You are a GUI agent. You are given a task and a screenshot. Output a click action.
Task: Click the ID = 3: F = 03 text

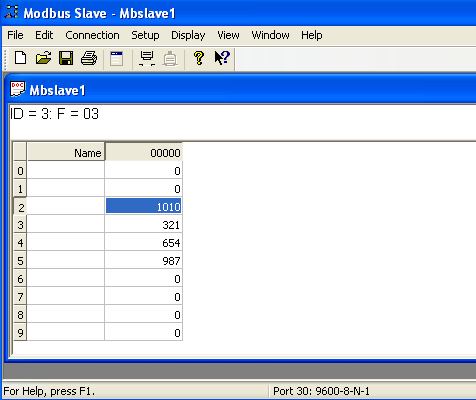click(54, 114)
